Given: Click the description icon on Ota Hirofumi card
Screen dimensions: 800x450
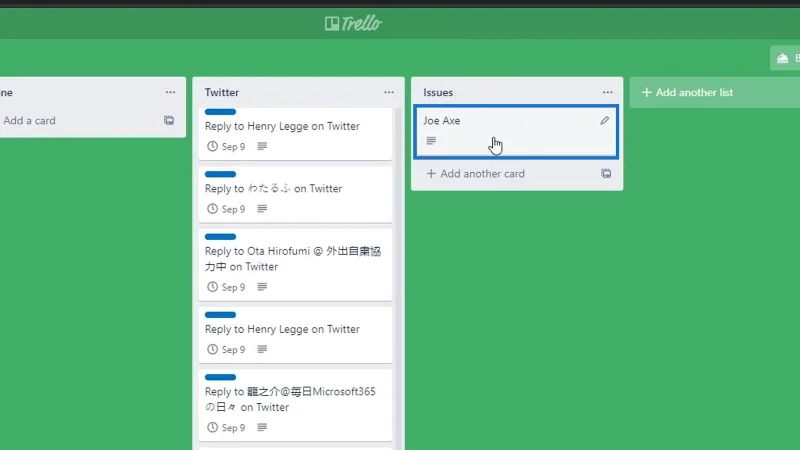Looking at the screenshot, I should click(262, 287).
